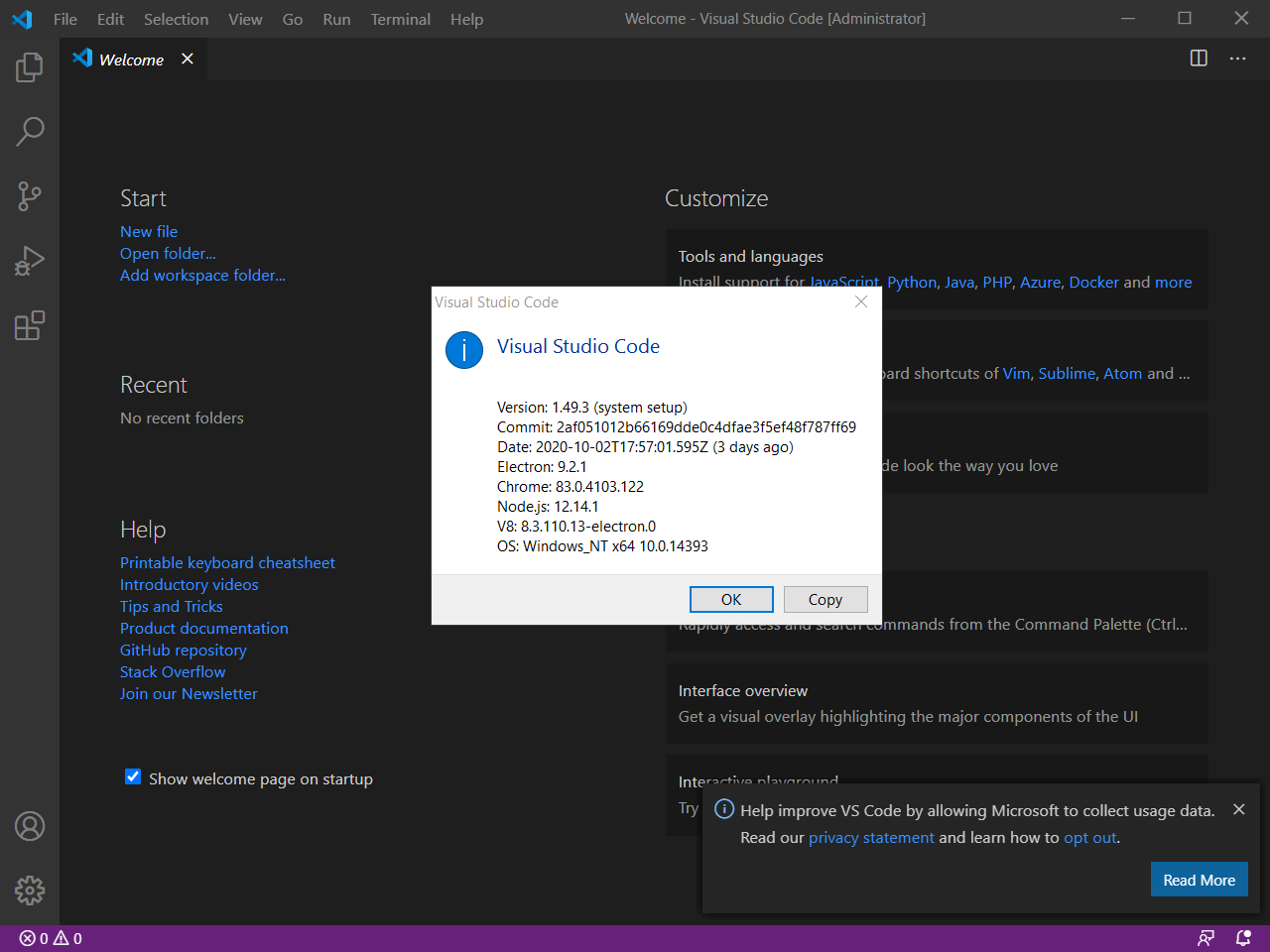
Task: Click the Tools and languages heading
Action: tap(750, 256)
